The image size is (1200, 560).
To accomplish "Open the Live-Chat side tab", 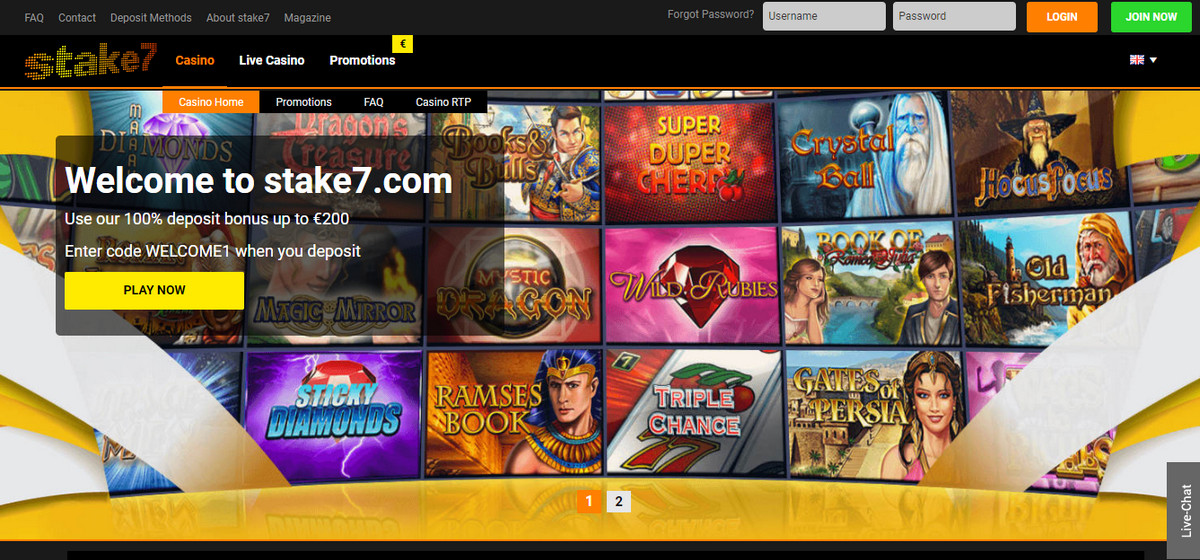I will 1184,510.
